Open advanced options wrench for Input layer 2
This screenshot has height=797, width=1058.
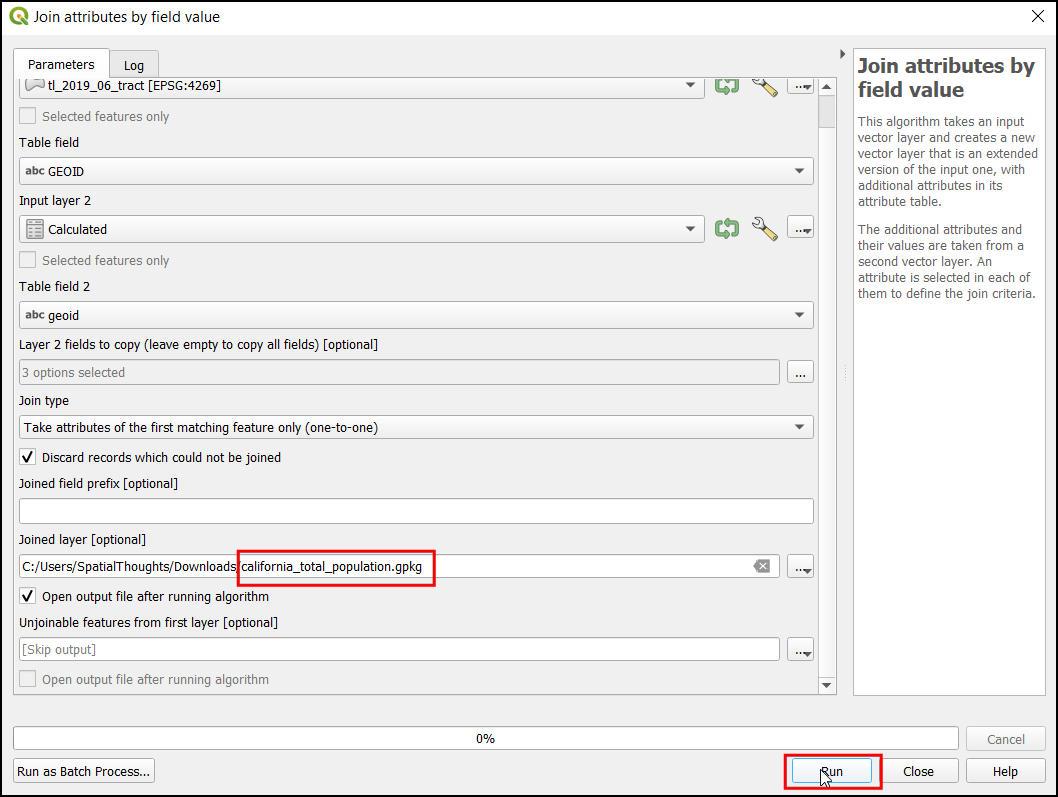[x=765, y=229]
